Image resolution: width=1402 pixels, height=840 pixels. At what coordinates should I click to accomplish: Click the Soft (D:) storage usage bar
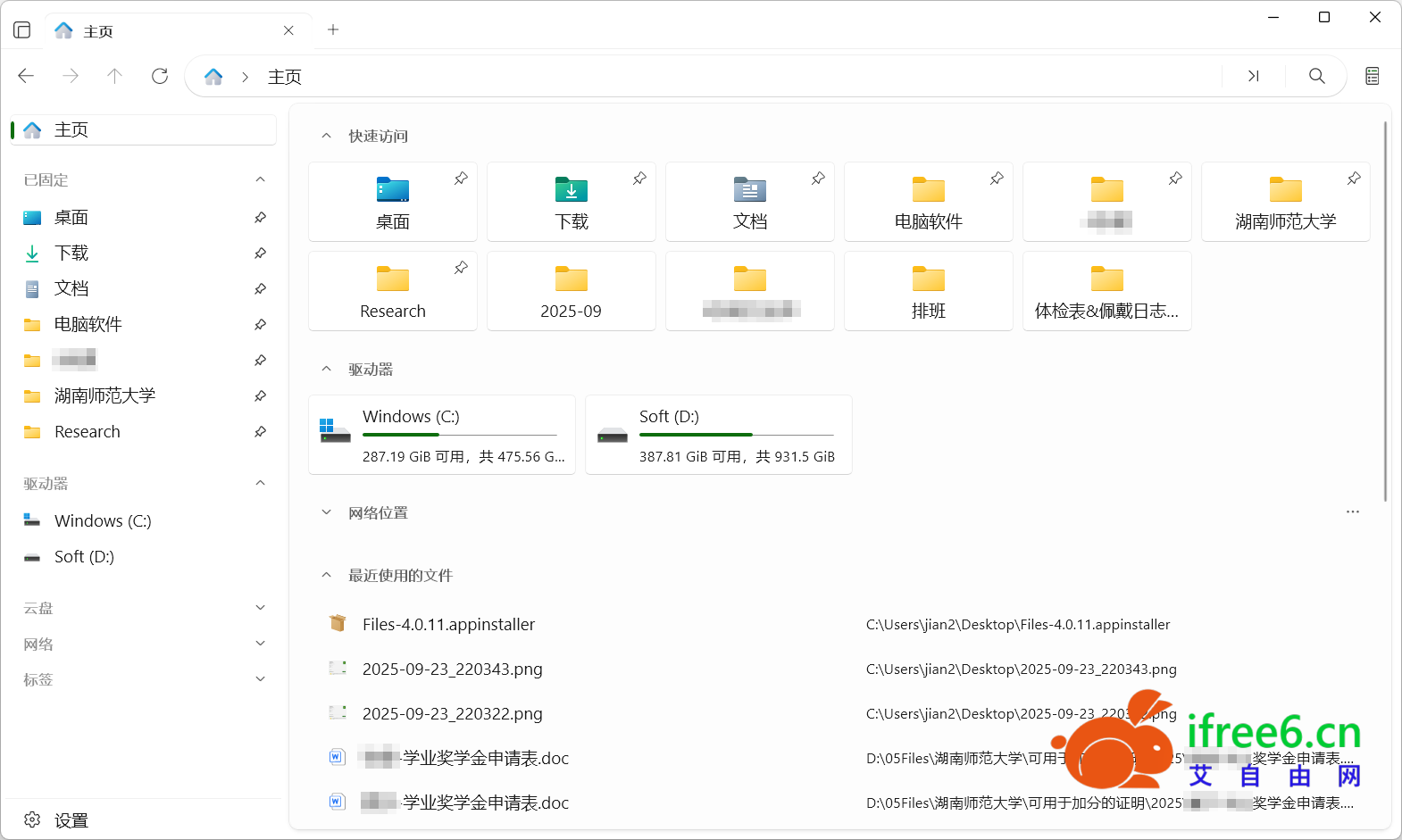click(736, 435)
